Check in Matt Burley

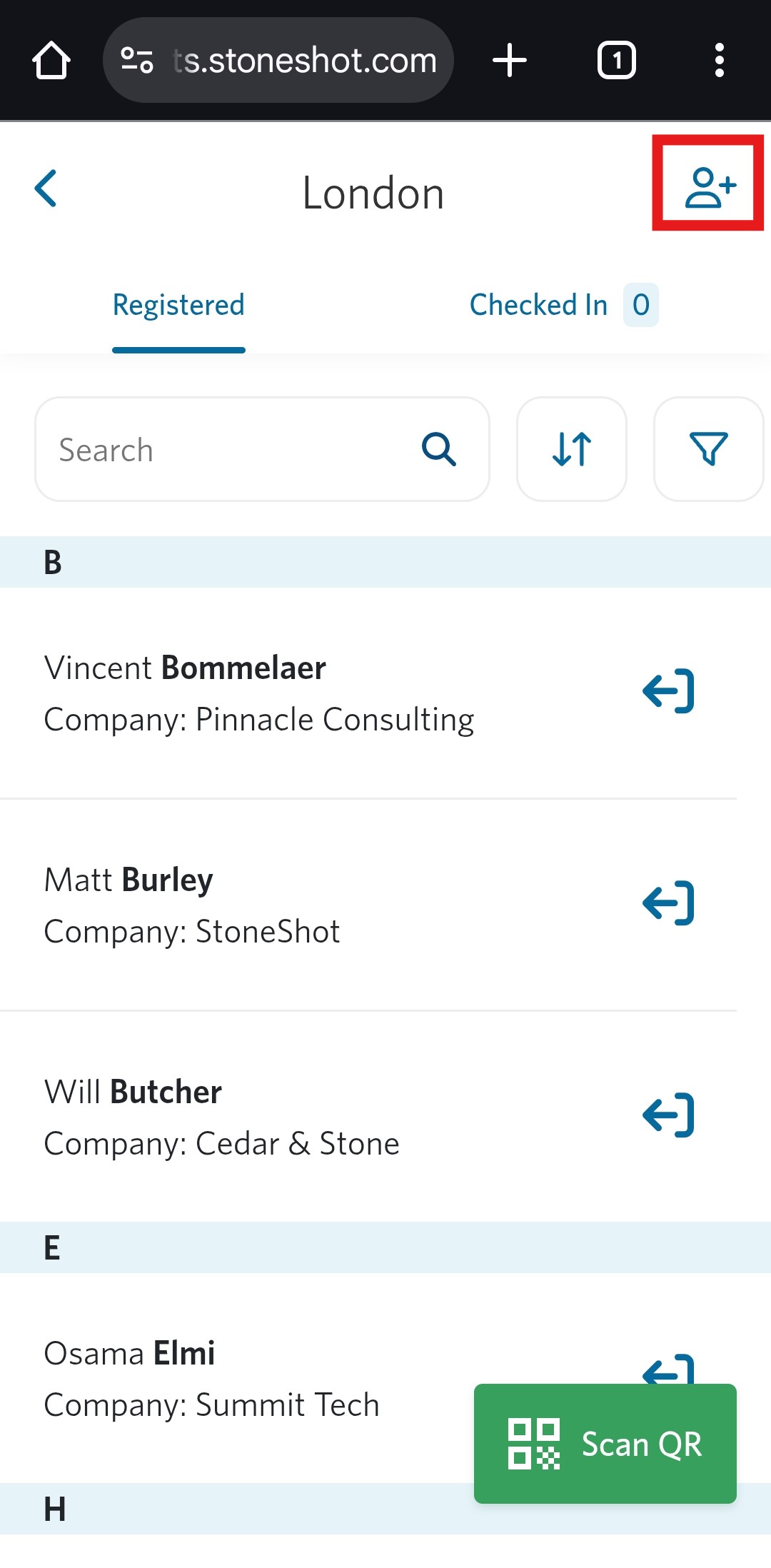668,903
